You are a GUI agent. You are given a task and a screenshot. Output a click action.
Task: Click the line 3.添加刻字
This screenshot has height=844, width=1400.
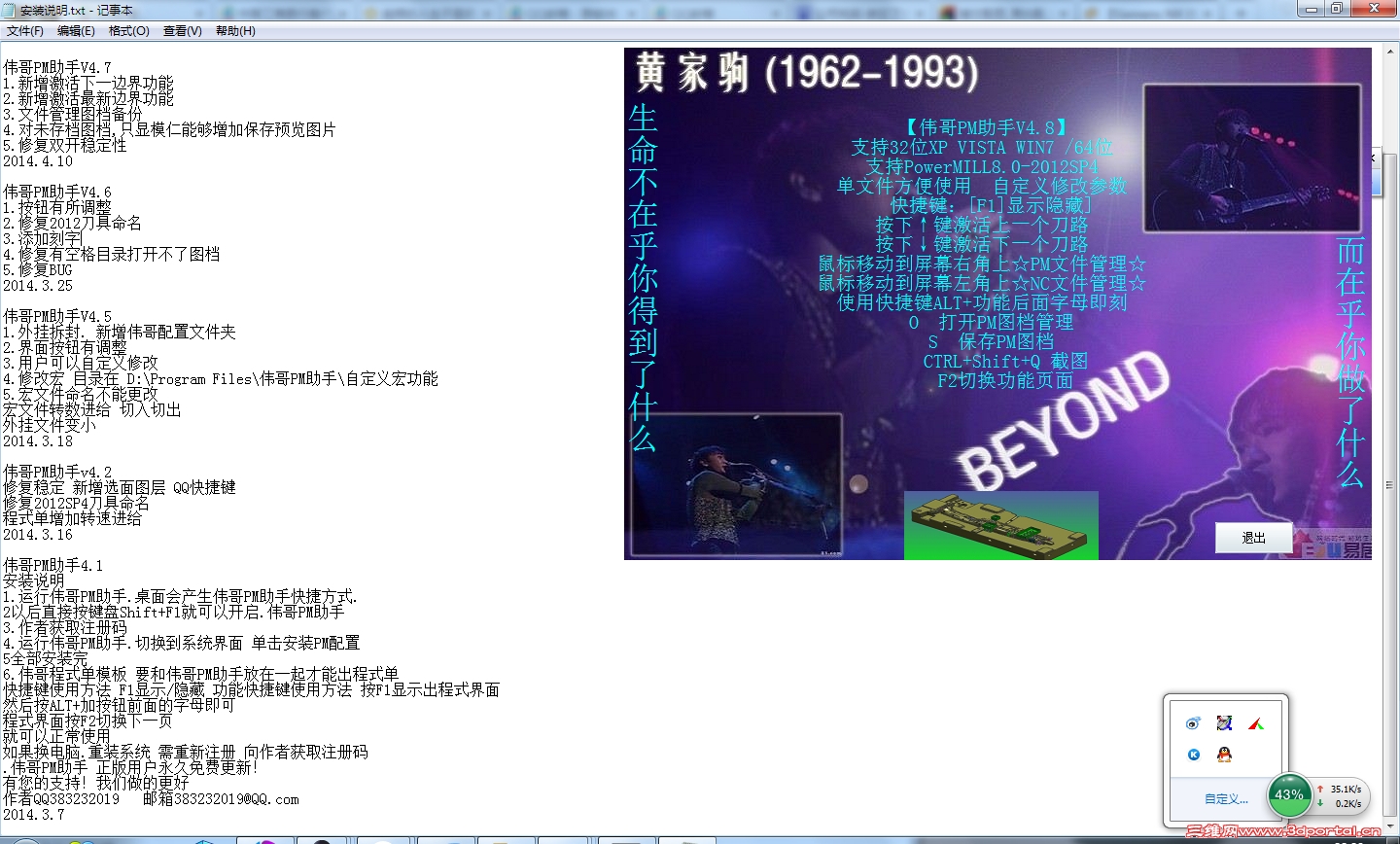point(42,239)
